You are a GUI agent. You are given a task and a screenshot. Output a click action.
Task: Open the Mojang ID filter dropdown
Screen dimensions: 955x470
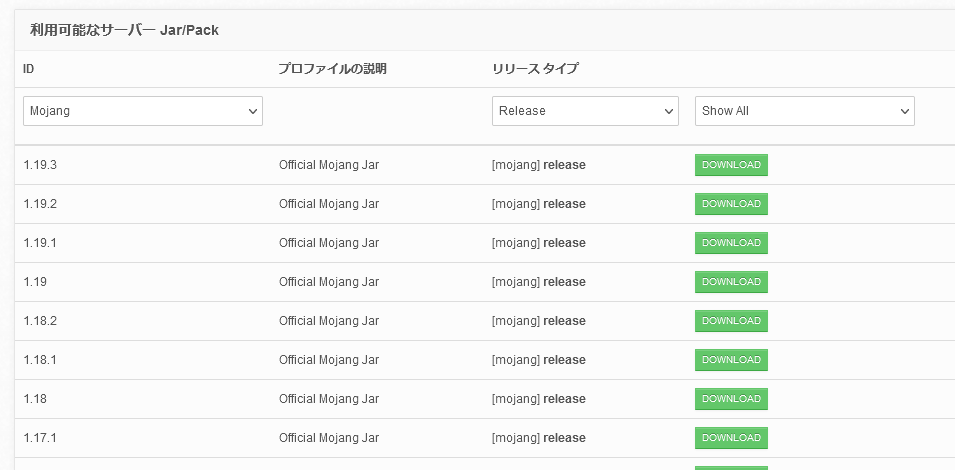[x=143, y=111]
